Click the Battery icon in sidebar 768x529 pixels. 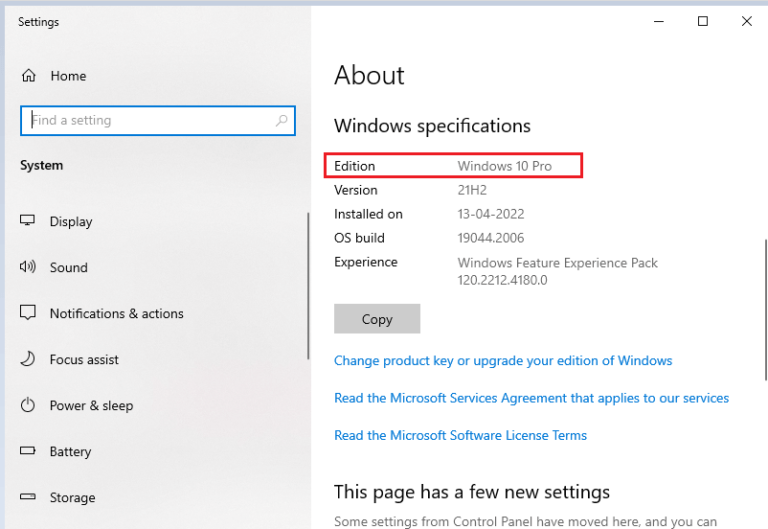click(29, 452)
